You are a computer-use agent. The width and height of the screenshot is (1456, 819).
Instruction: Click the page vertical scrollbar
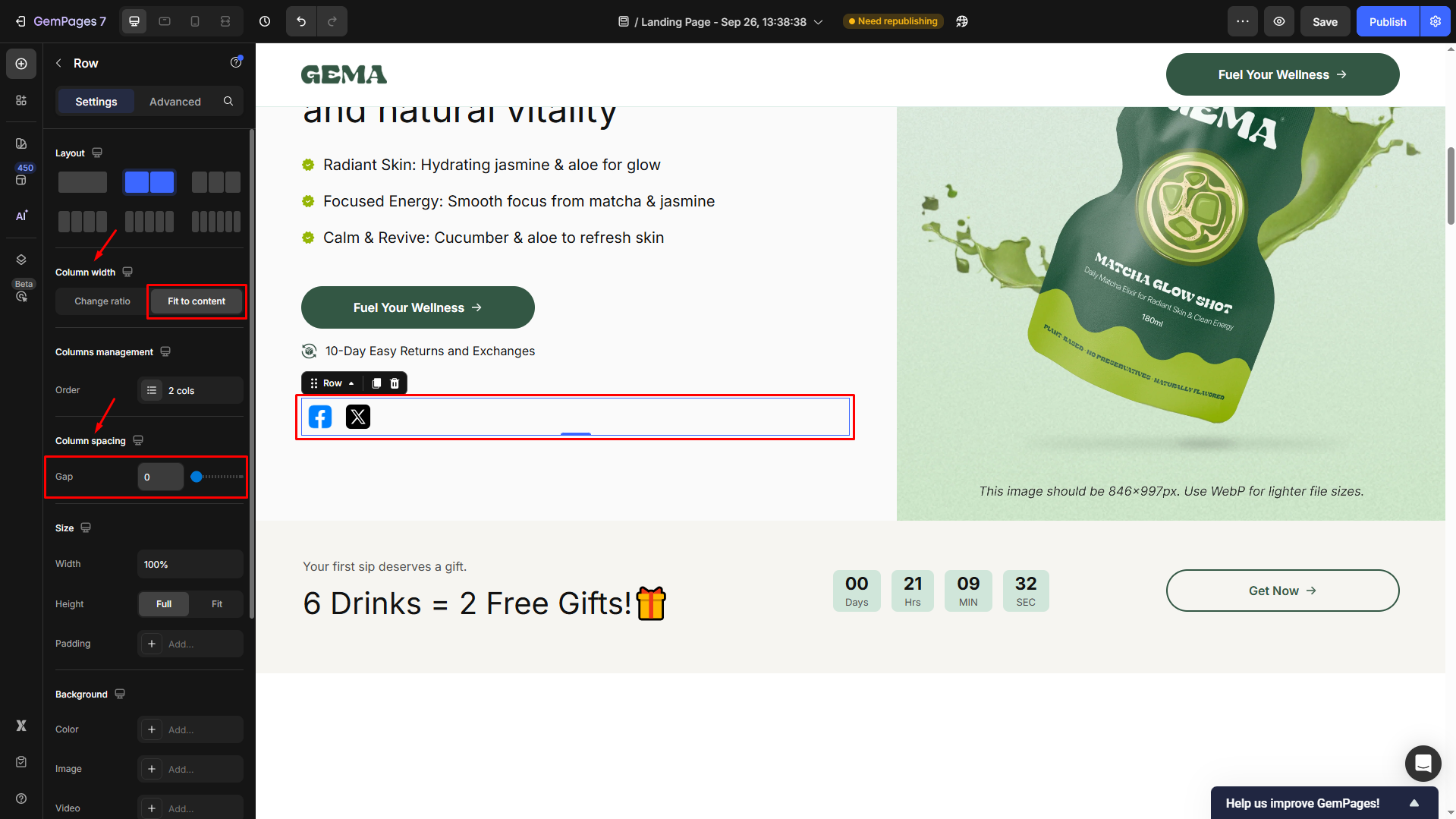[1451, 186]
